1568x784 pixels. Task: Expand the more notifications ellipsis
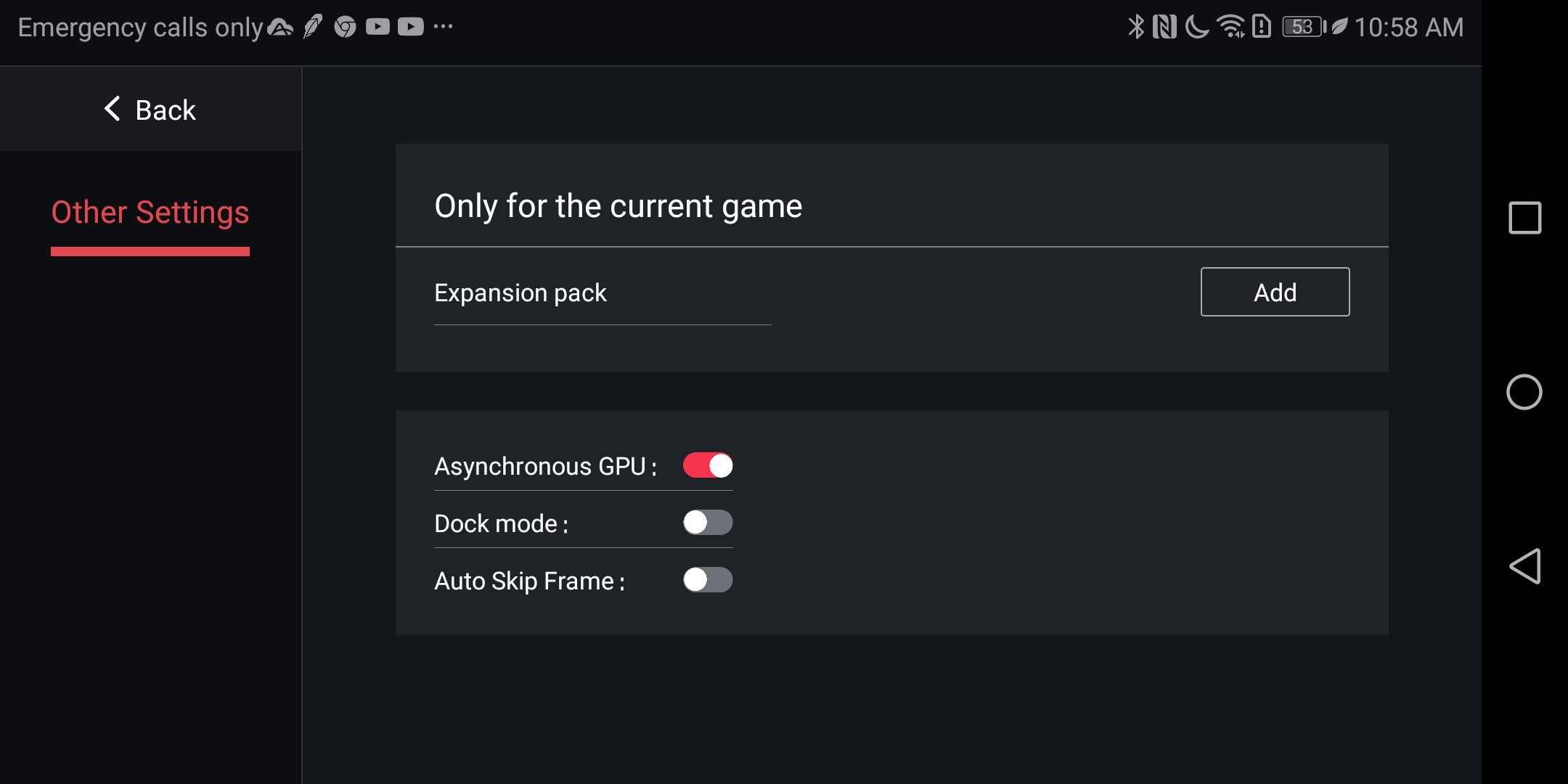[443, 27]
